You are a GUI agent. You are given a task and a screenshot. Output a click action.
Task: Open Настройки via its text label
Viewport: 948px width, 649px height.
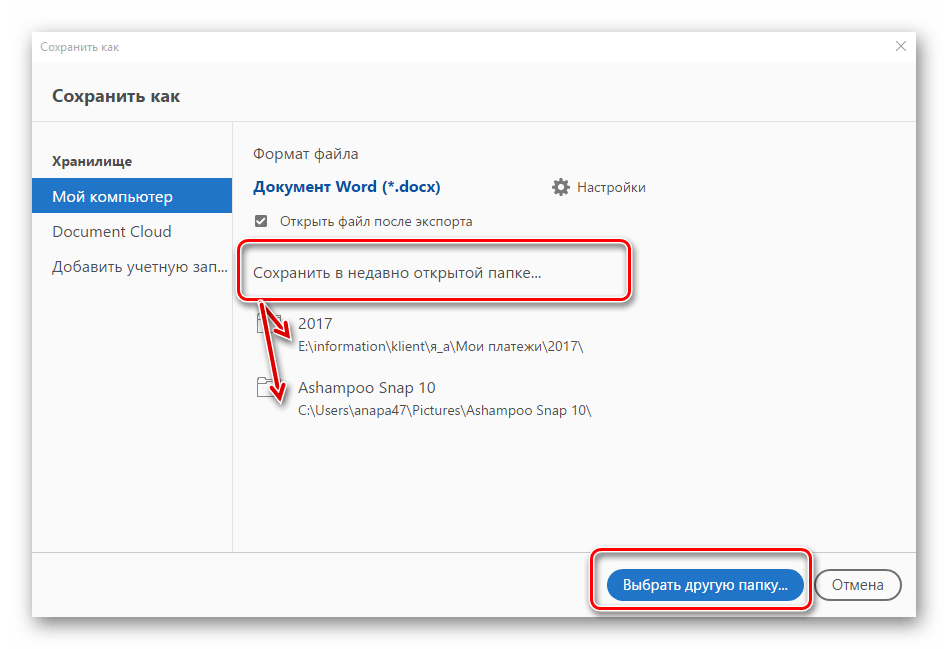tap(611, 187)
